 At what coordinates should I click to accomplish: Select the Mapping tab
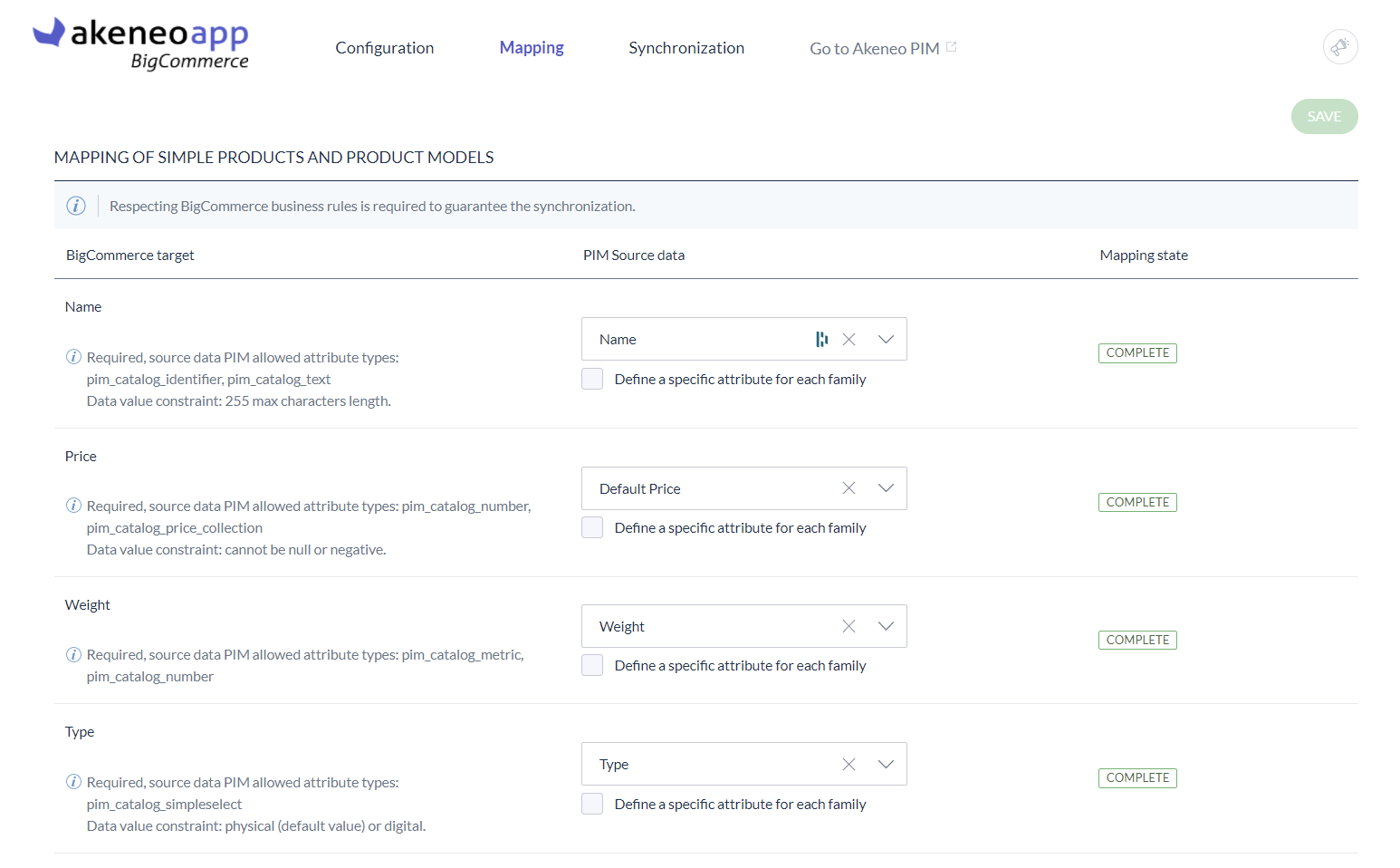point(532,48)
